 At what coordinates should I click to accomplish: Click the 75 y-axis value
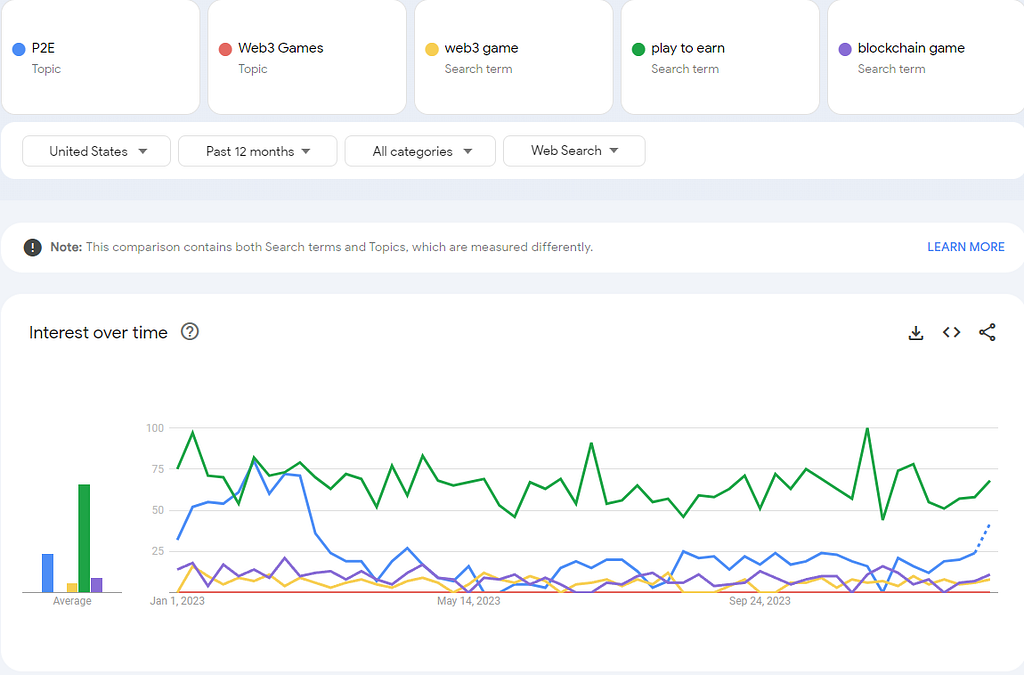(x=158, y=469)
